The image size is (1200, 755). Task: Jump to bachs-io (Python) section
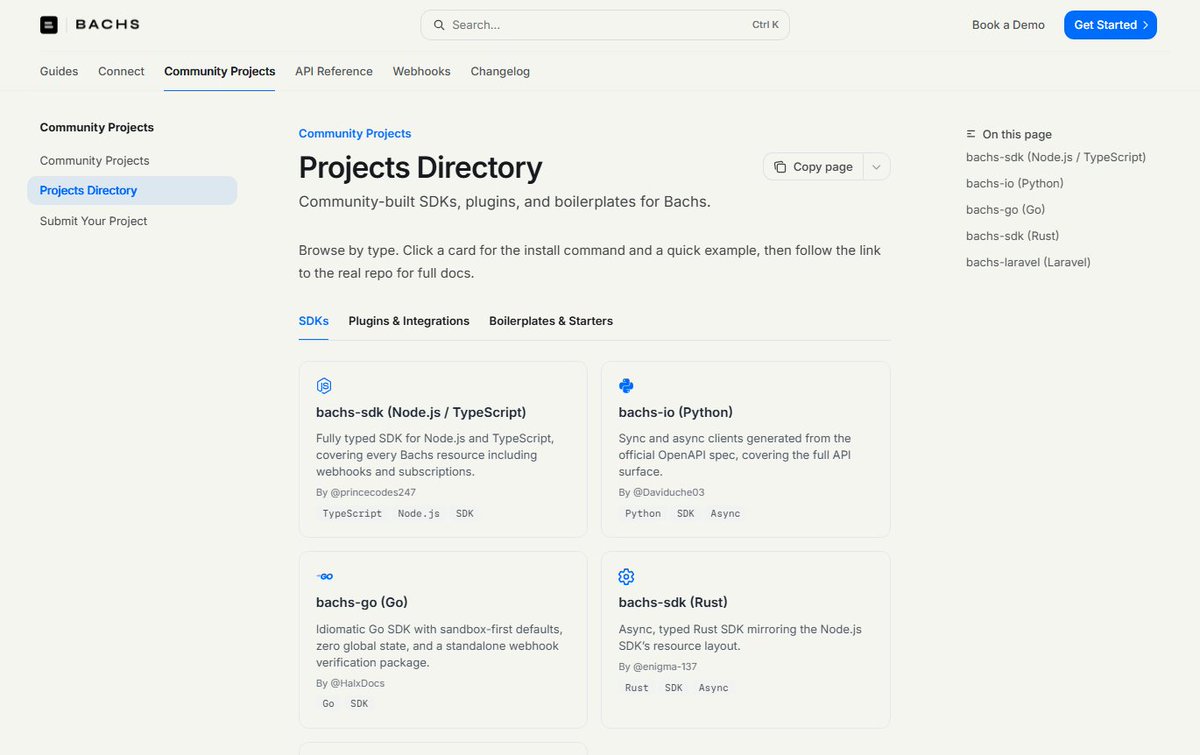tap(1015, 183)
